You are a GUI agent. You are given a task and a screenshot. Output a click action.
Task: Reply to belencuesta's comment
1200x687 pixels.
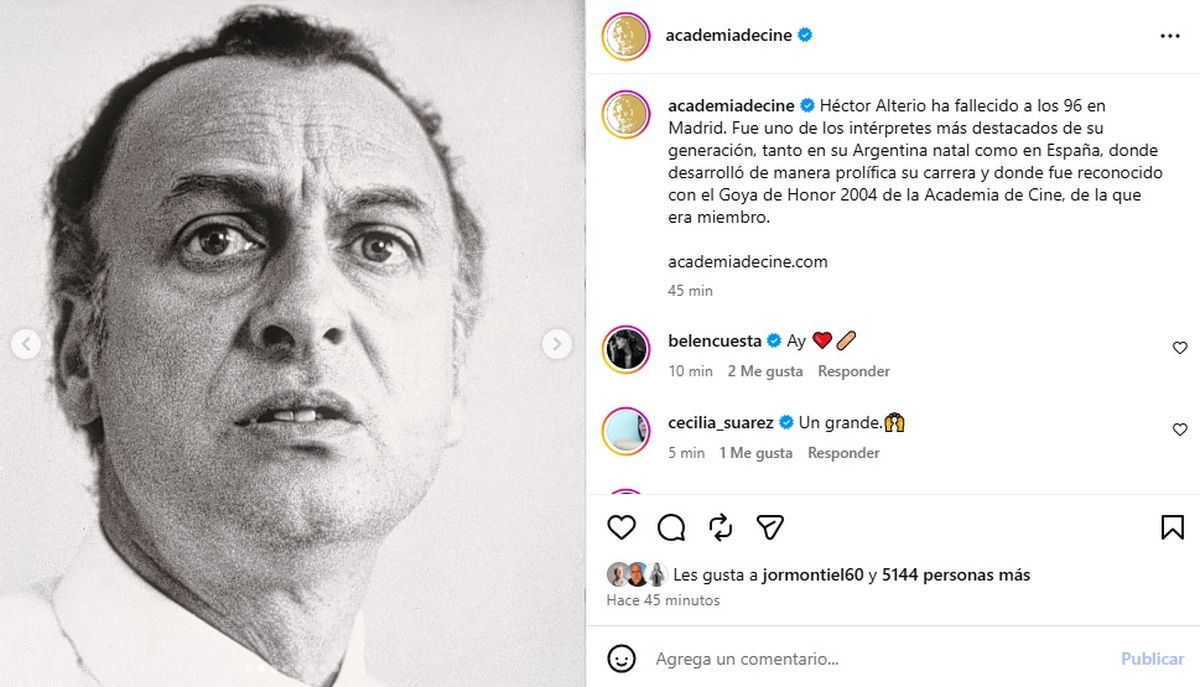(853, 371)
